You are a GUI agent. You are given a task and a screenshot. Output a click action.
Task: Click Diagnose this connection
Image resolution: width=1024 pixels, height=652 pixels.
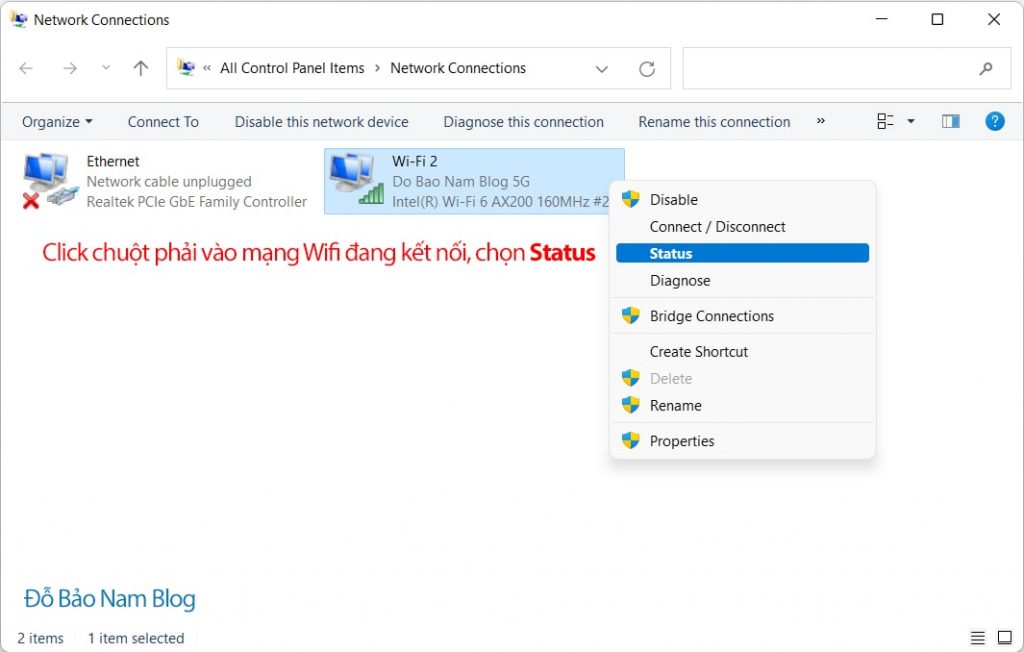pyautogui.click(x=523, y=122)
